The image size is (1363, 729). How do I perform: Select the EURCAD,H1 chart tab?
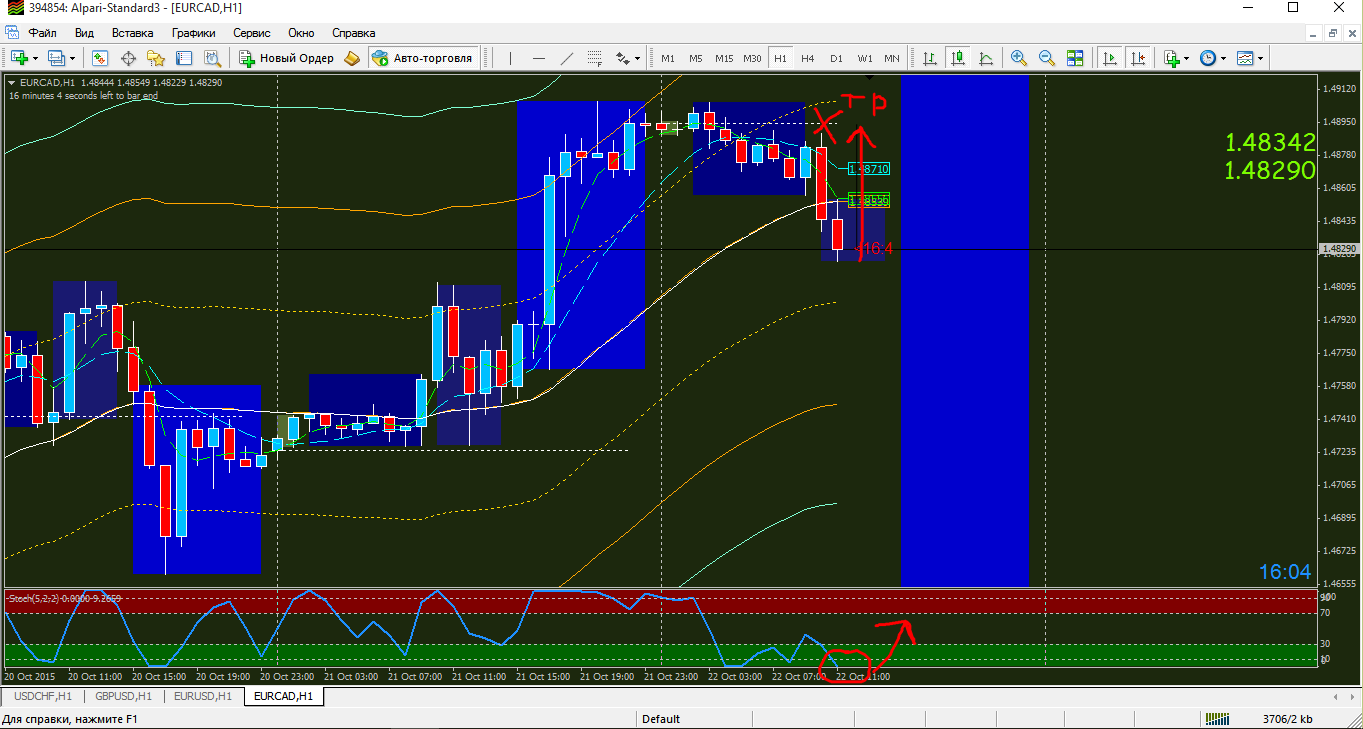coord(283,696)
